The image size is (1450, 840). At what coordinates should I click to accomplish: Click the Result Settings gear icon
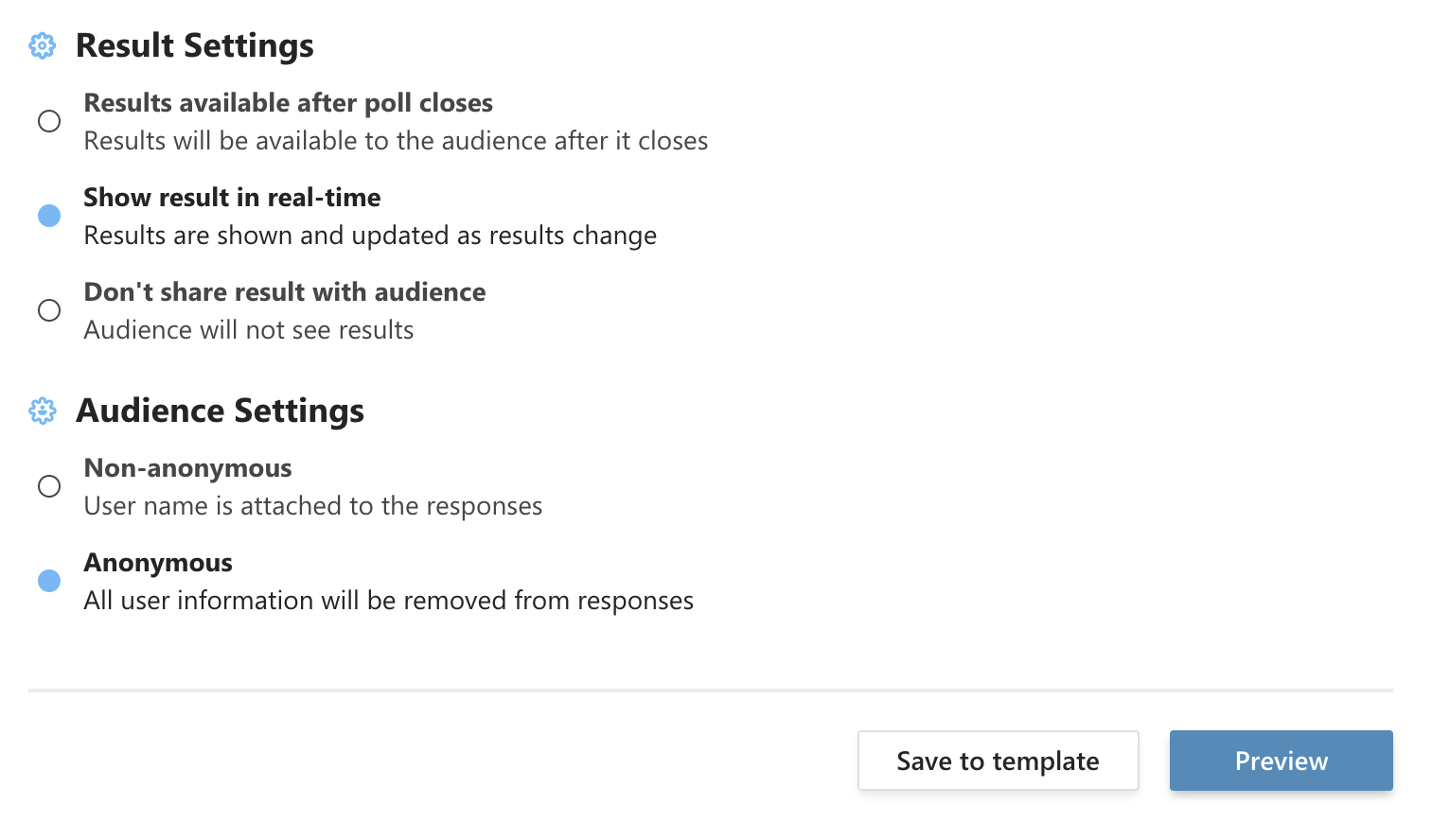coord(42,45)
